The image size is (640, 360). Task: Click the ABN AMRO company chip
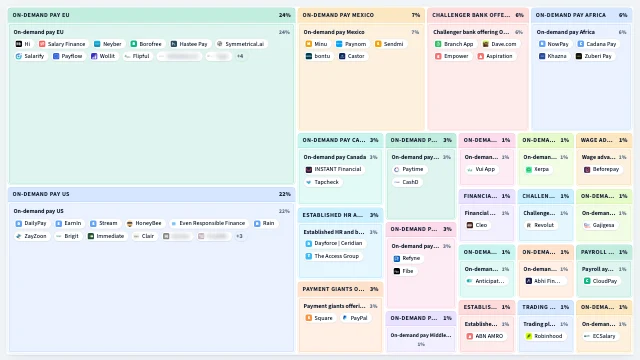[x=485, y=336]
